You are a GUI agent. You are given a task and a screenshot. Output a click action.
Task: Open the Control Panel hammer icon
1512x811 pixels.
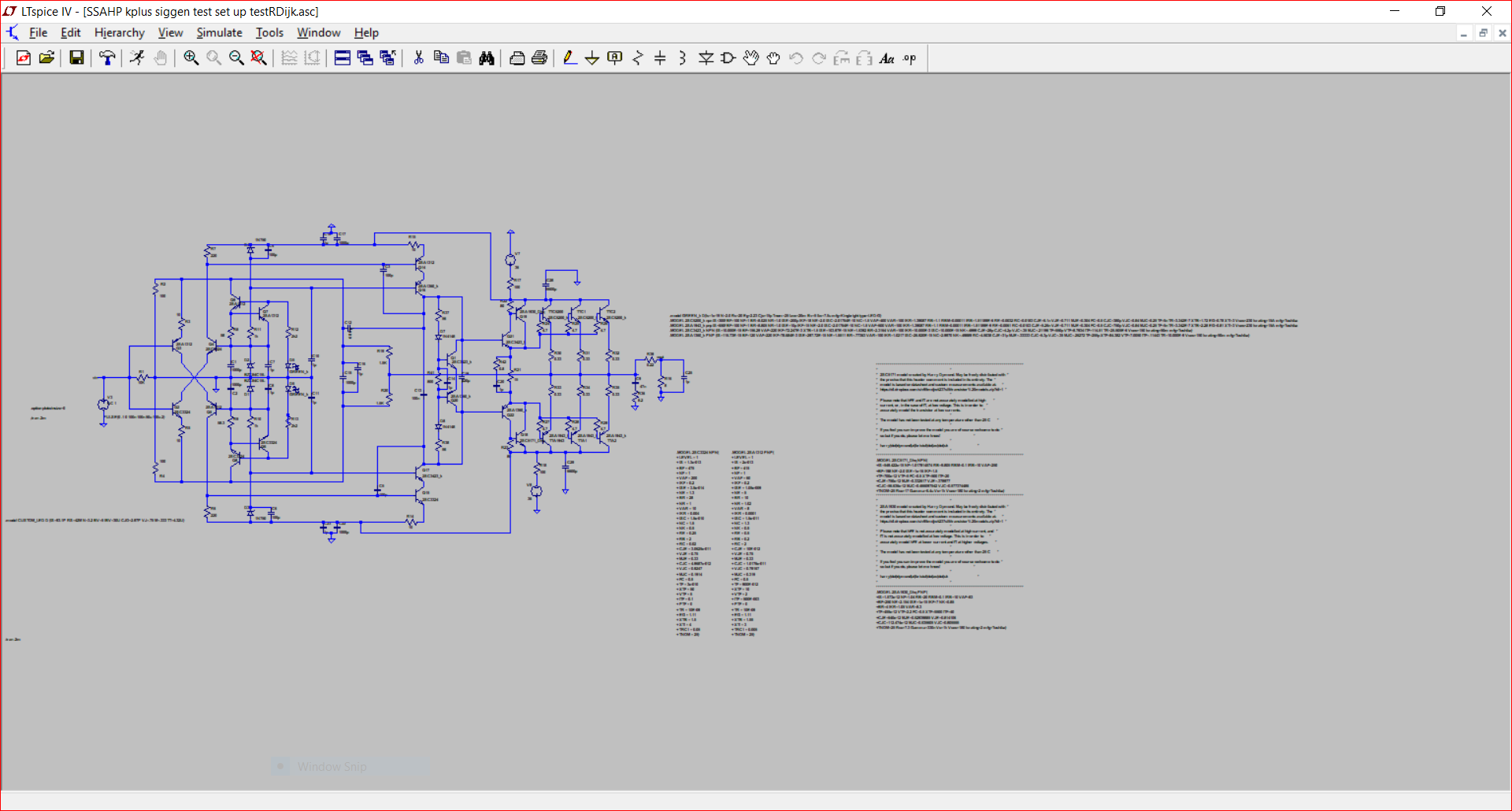[x=107, y=58]
